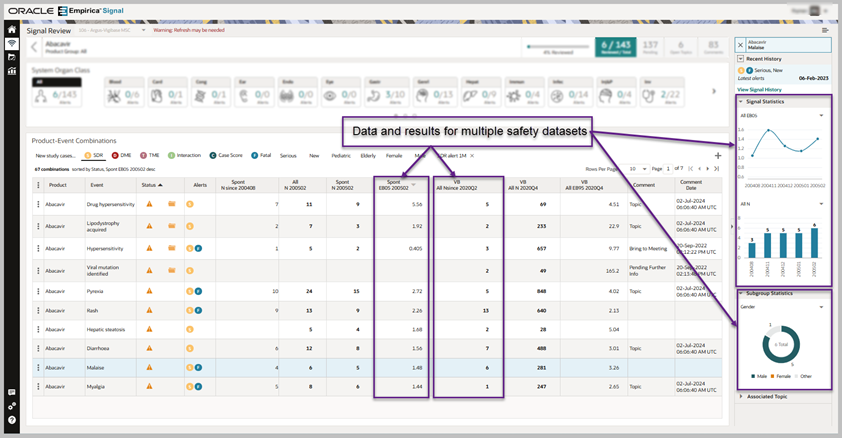Go to the next results page
This screenshot has height=438, width=842.
708,169
